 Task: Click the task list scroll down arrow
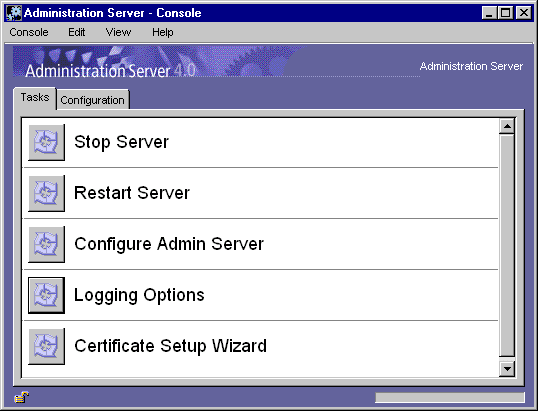(x=507, y=369)
